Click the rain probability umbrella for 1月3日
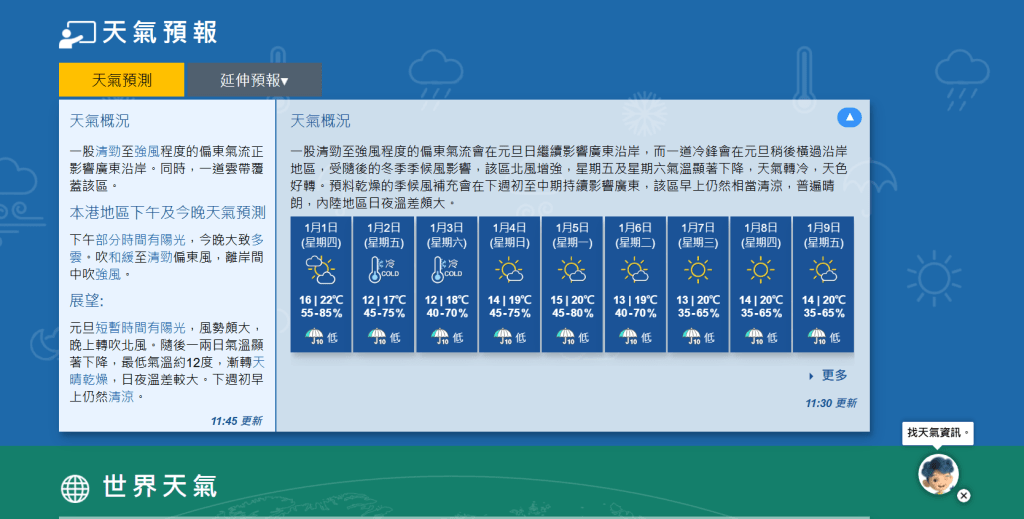The height and width of the screenshot is (519, 1024). pyautogui.click(x=440, y=336)
